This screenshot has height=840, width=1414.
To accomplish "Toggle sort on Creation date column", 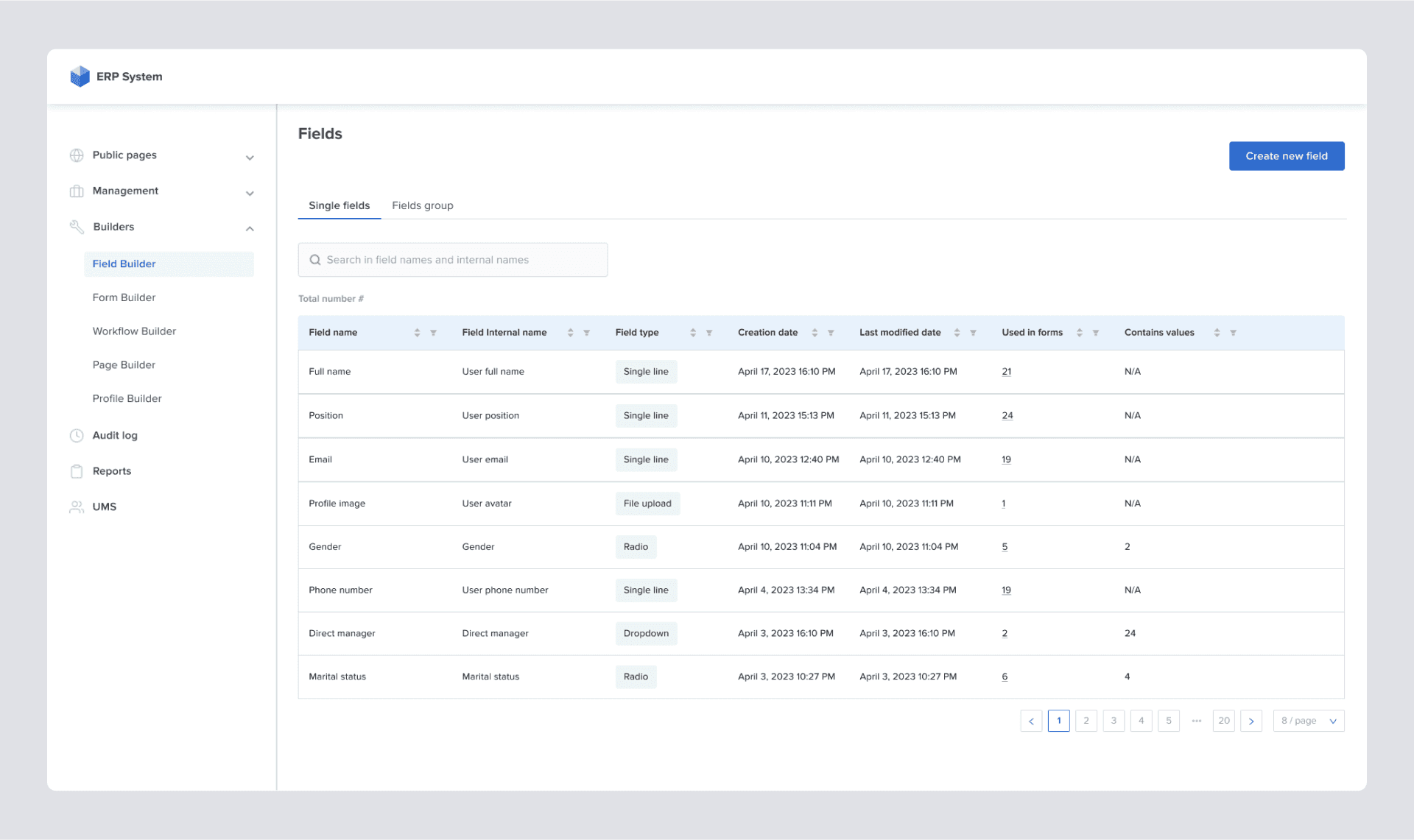I will pos(814,332).
